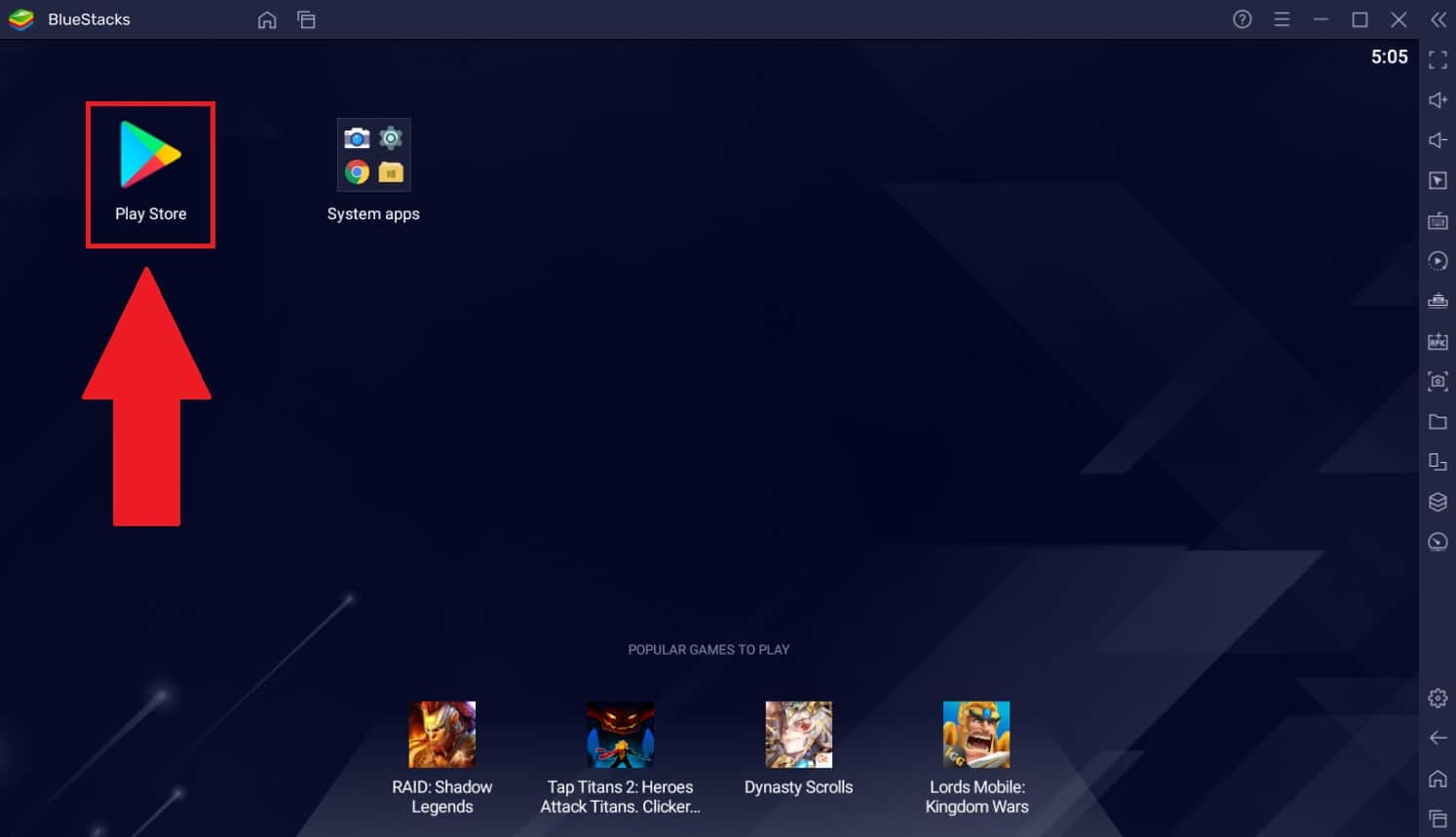
Task: Open the help menu in the title bar
Action: click(1242, 19)
